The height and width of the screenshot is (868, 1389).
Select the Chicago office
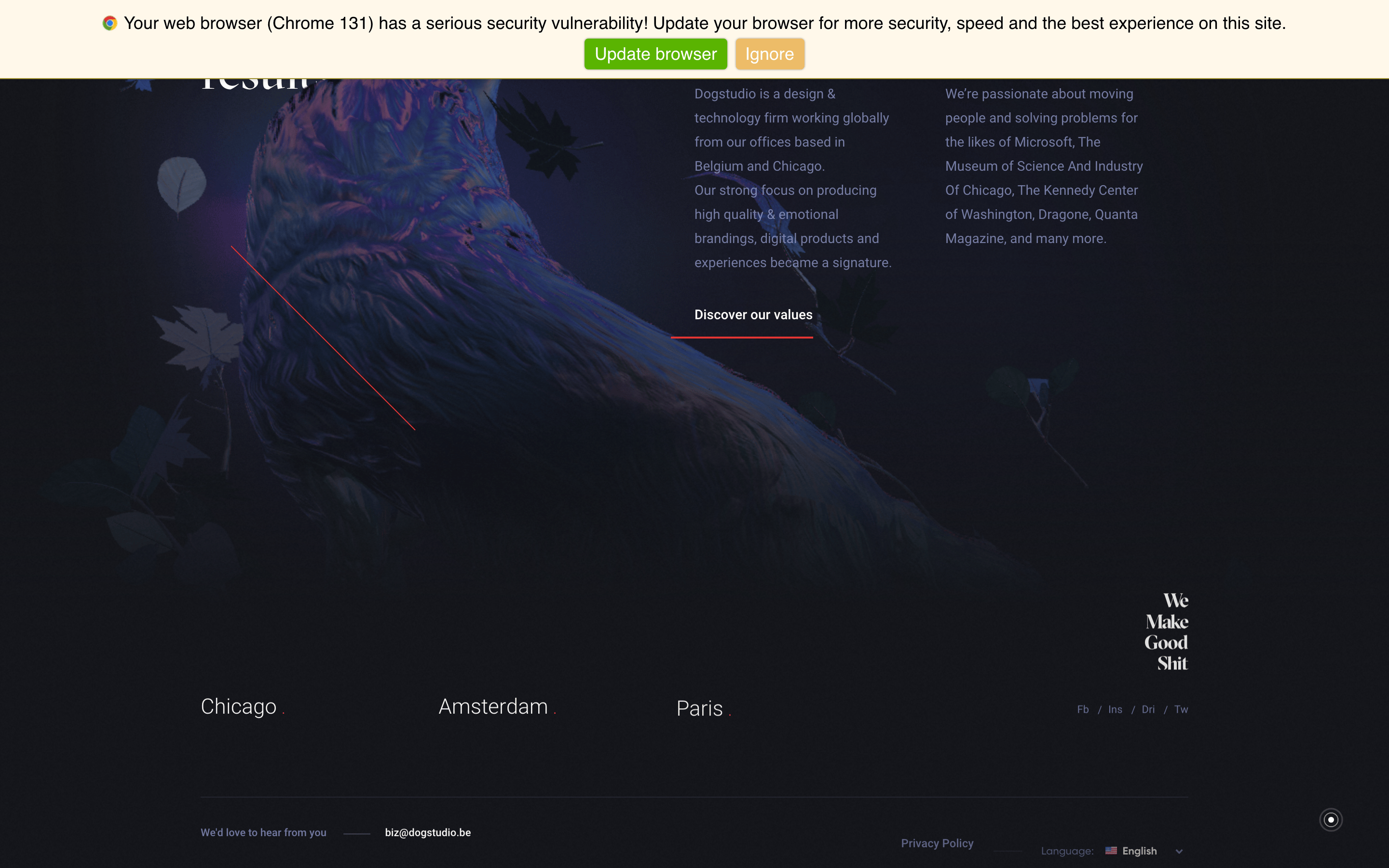pos(239,706)
